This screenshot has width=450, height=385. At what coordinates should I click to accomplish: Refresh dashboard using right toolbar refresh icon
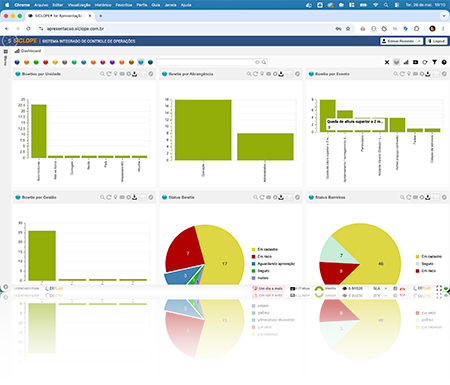pyautogui.click(x=425, y=62)
